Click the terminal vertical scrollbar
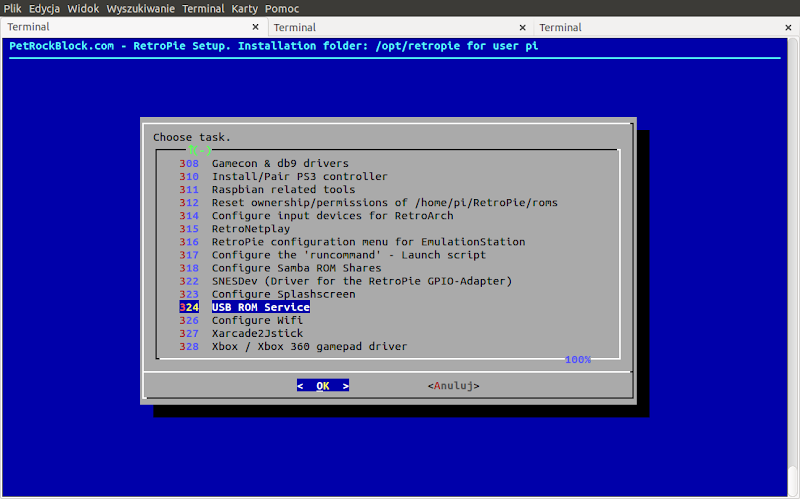Image resolution: width=800 pixels, height=499 pixels. [792, 265]
